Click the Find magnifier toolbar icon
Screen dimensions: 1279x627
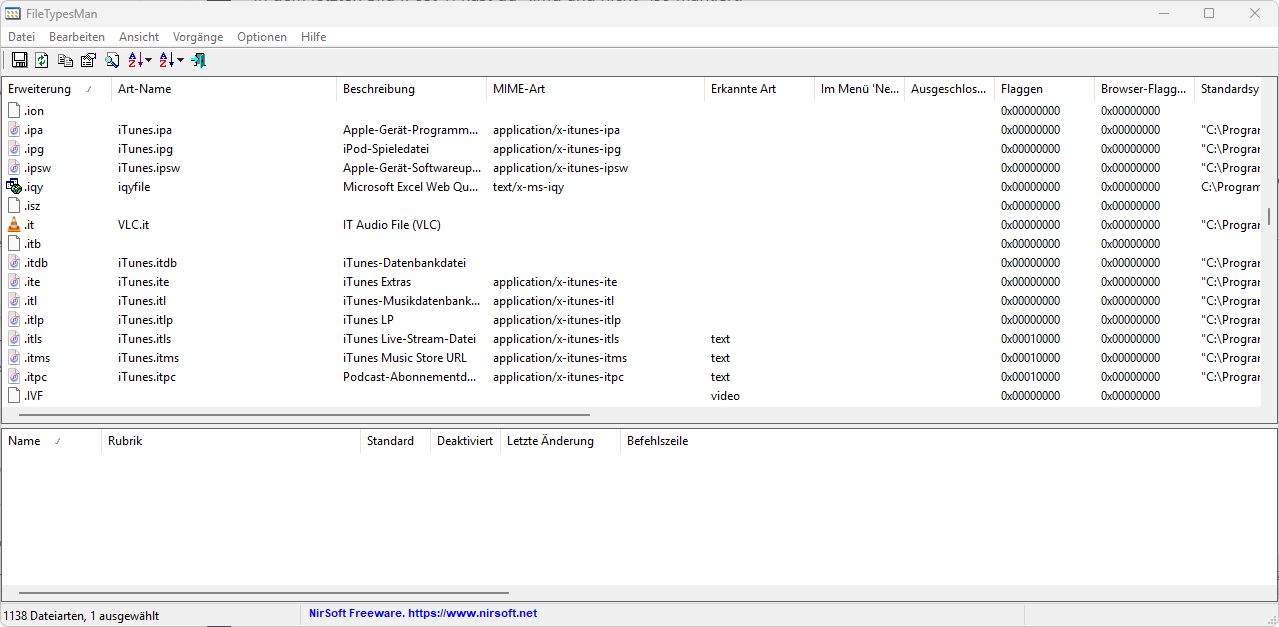click(112, 60)
